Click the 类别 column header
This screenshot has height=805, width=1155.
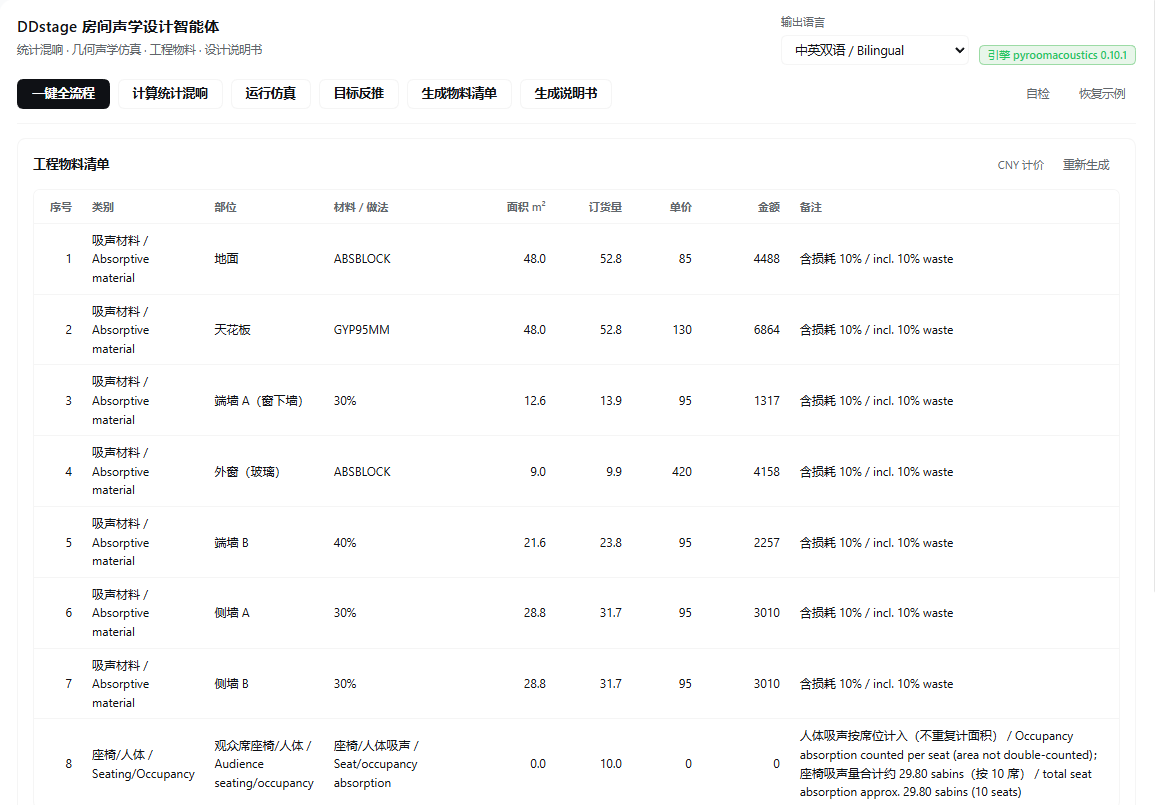click(103, 207)
